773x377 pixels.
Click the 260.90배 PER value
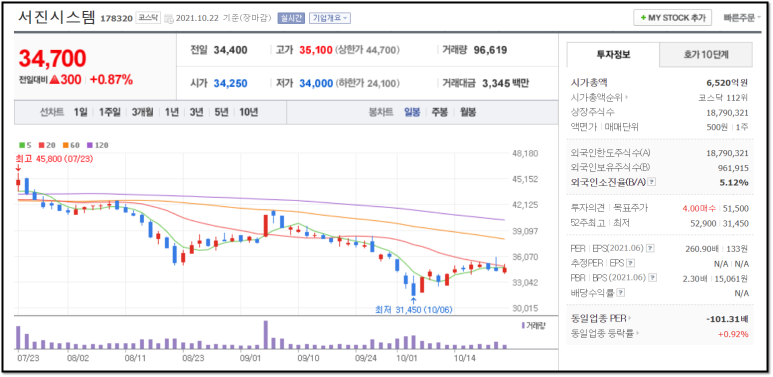tap(702, 248)
